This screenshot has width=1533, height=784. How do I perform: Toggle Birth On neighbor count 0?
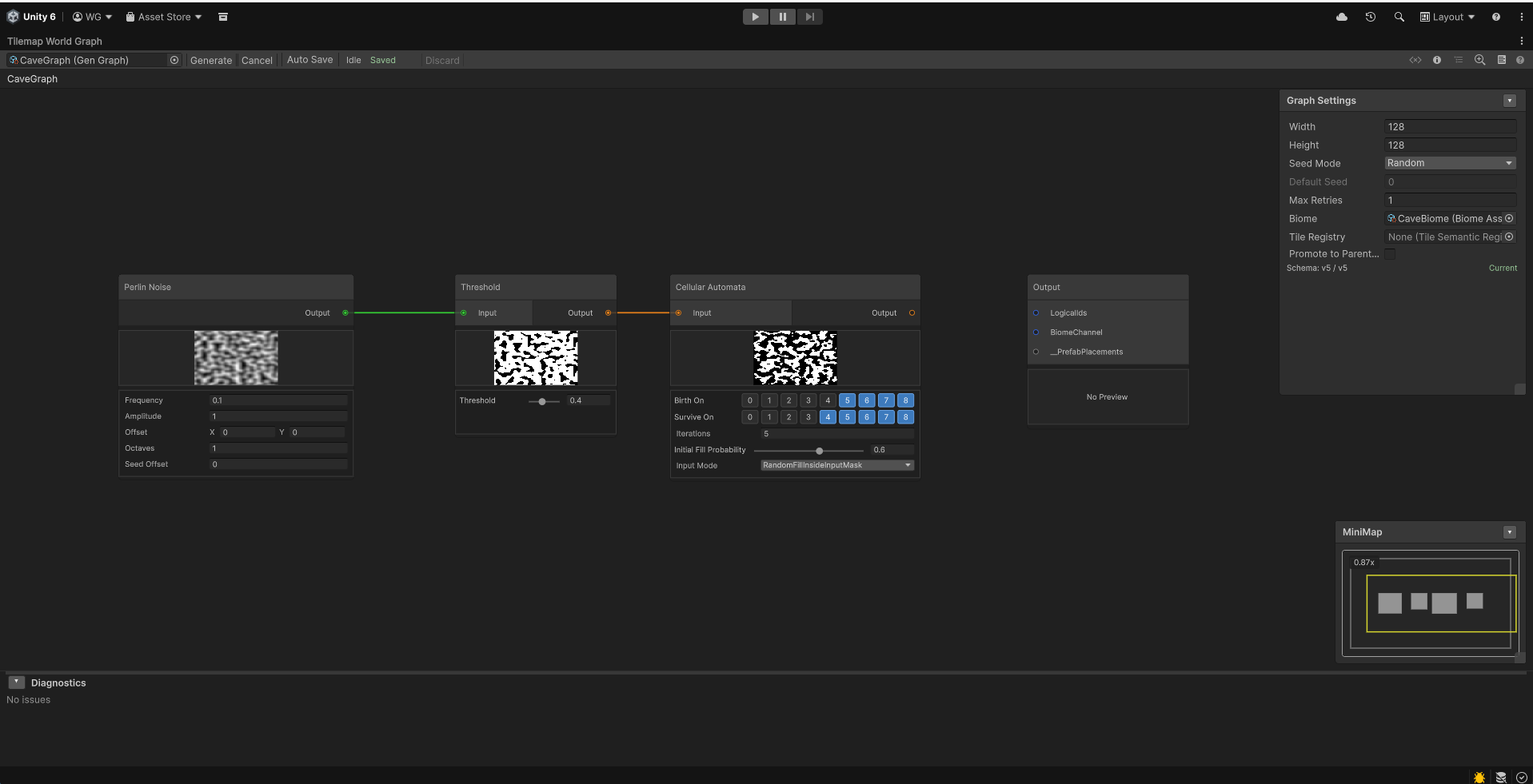750,400
